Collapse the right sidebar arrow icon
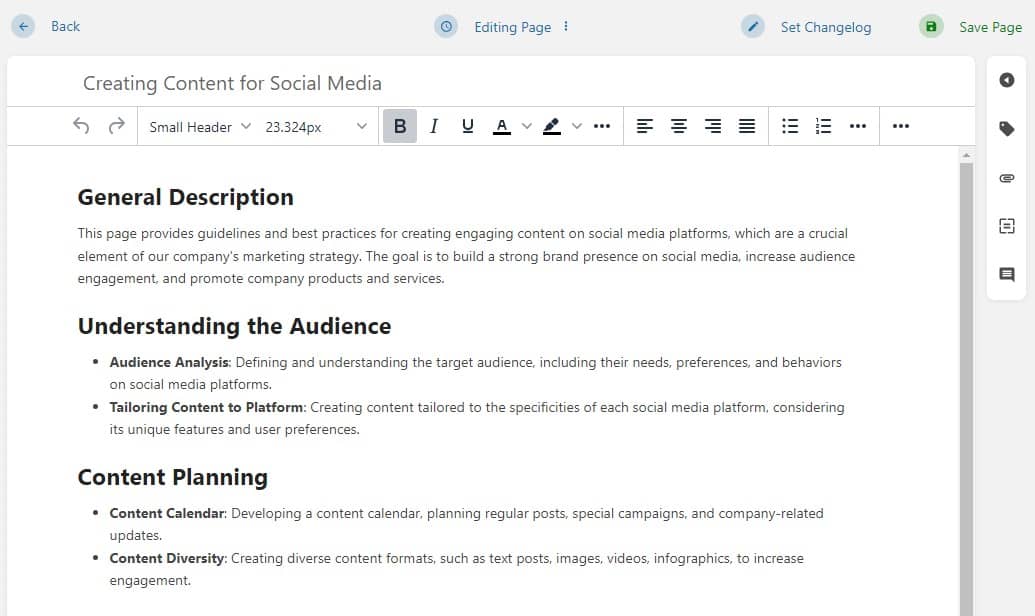Viewport: 1035px width, 616px height. [1007, 80]
